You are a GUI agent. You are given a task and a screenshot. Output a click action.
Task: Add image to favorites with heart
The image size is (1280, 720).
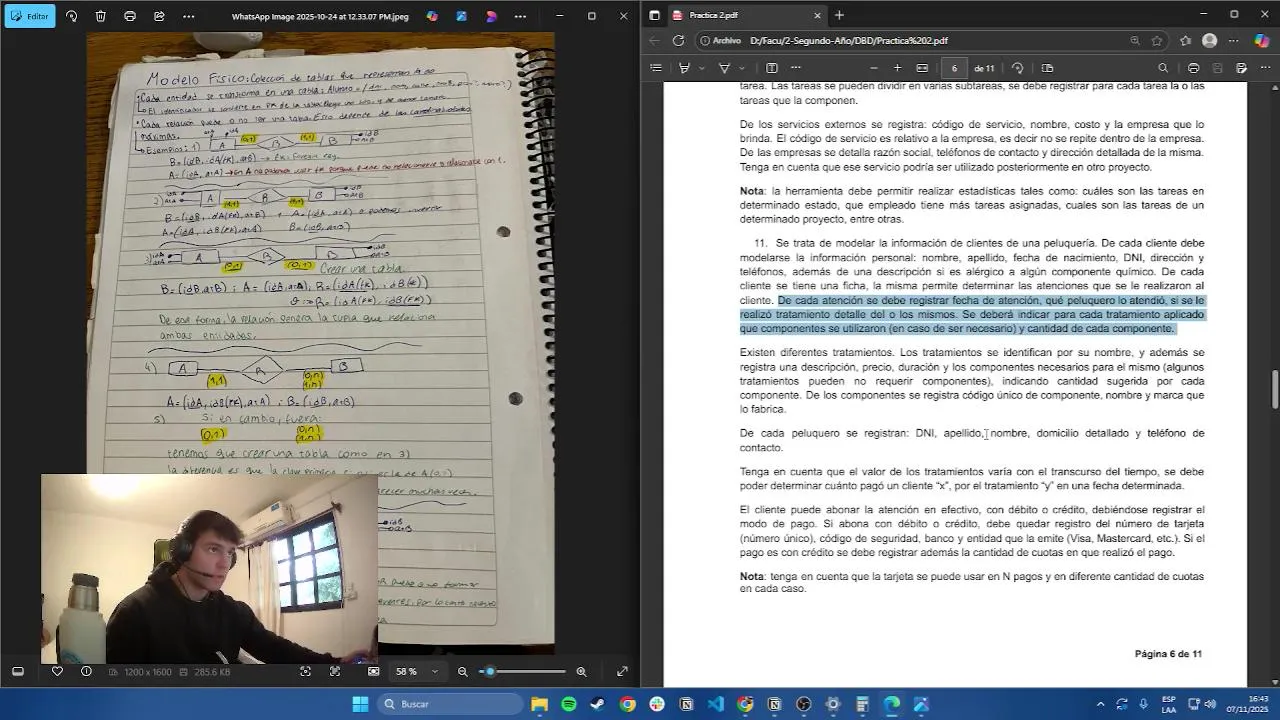pos(57,671)
